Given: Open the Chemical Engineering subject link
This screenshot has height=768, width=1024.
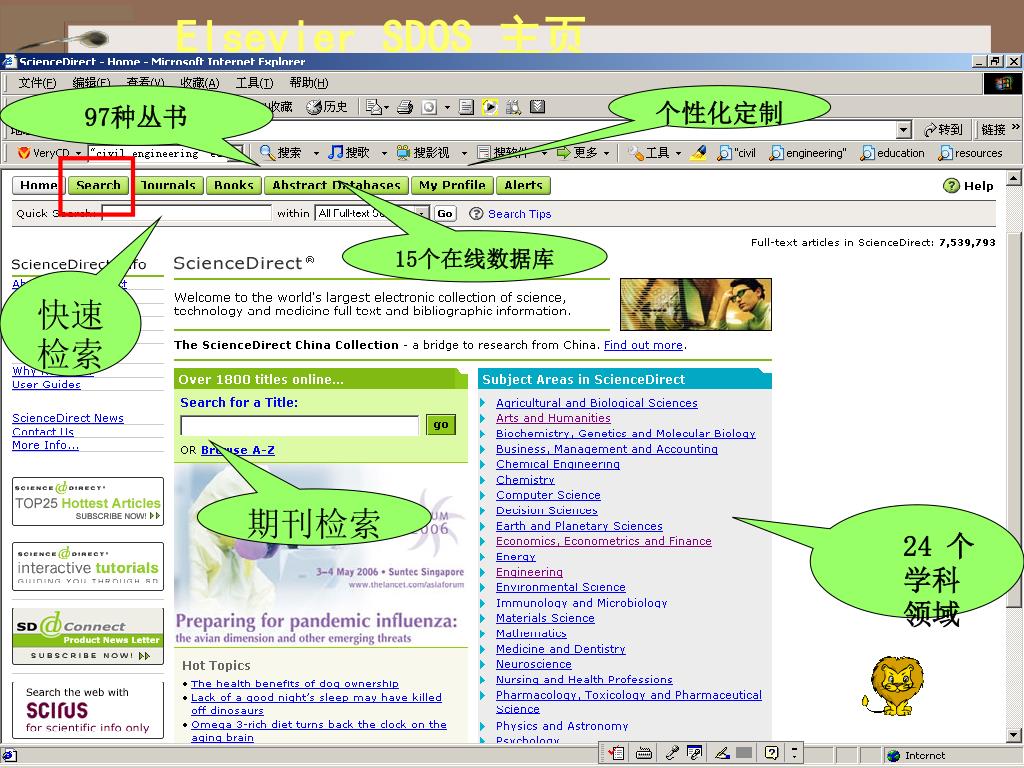Looking at the screenshot, I should 558,464.
